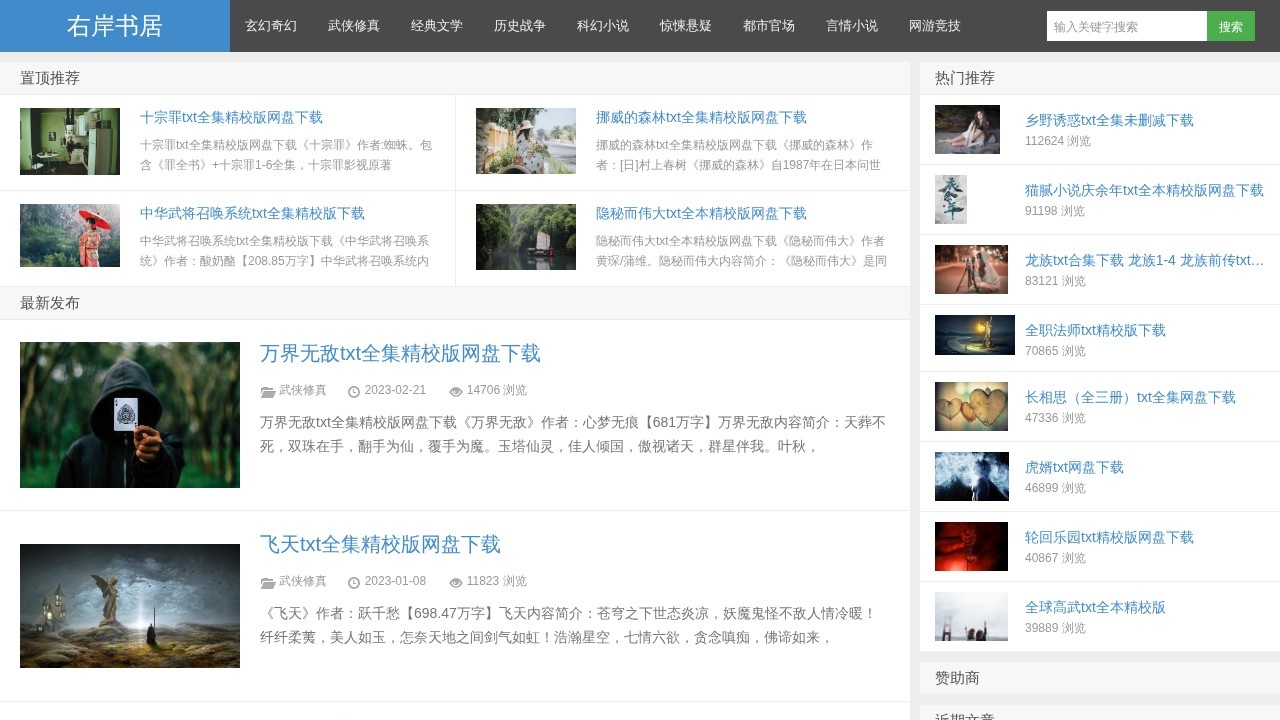This screenshot has width=1280, height=720.
Task: Click the eye icon beside 14706 浏览
Action: point(456,391)
